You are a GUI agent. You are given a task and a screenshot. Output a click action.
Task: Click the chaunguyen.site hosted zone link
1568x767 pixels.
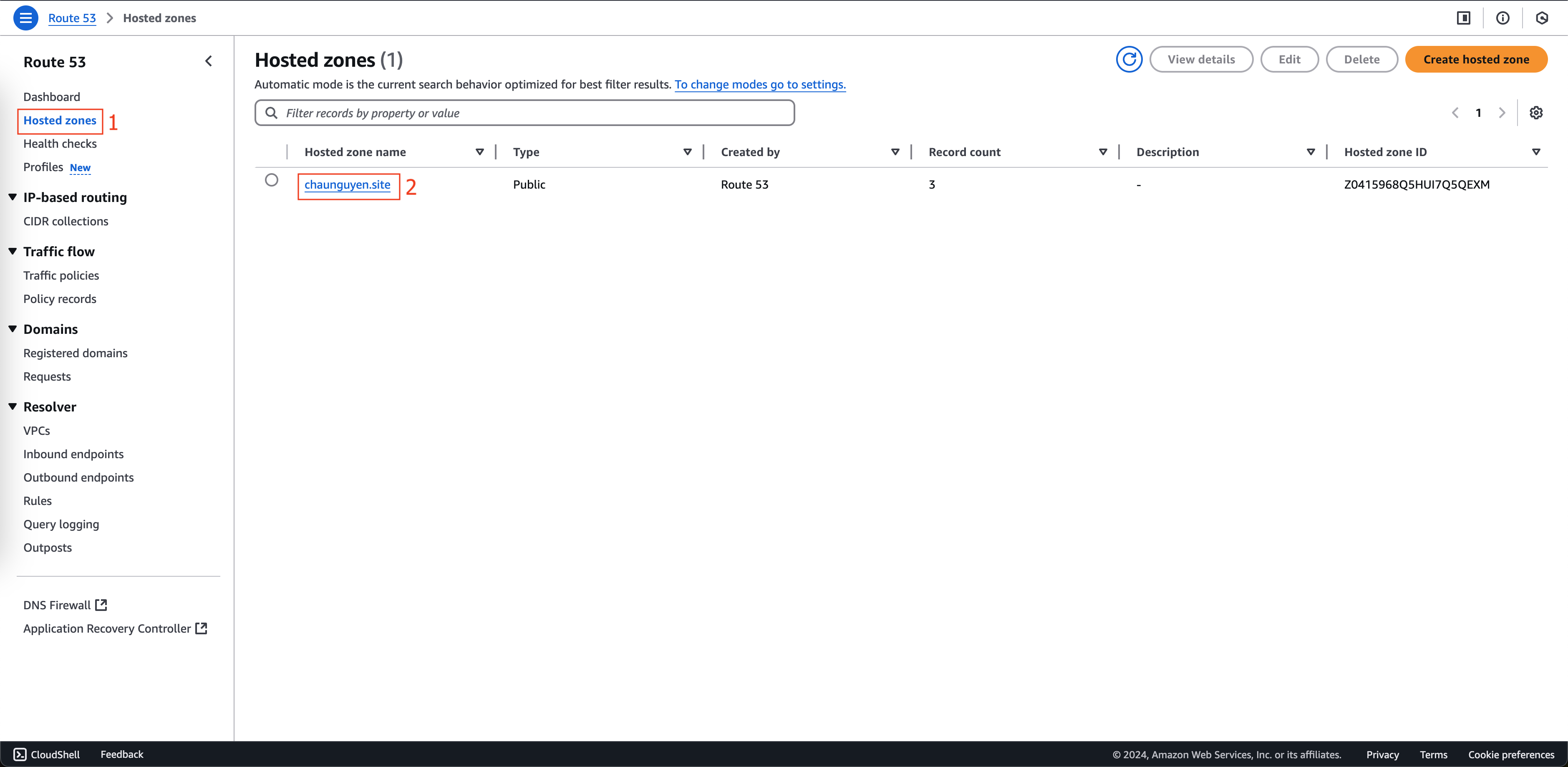347,184
